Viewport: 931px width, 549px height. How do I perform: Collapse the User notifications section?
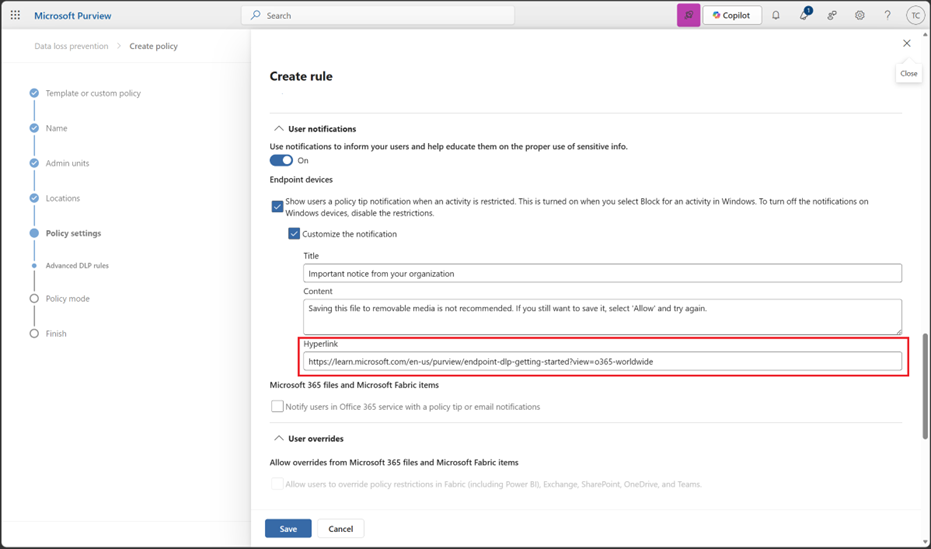pyautogui.click(x=278, y=129)
